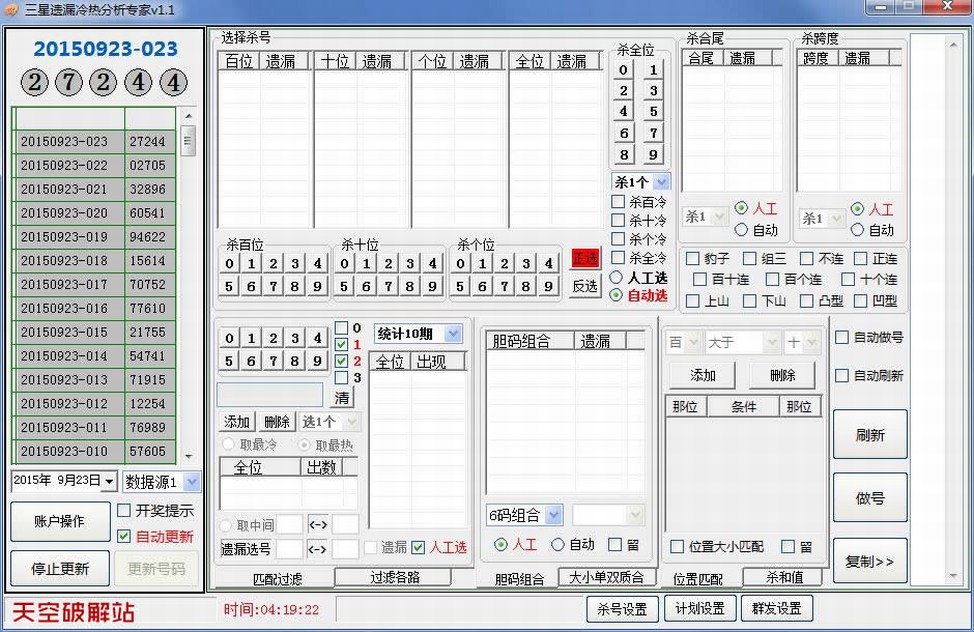Open the 大小单双质合 tab
Screen dimensions: 974x632
[x=607, y=577]
